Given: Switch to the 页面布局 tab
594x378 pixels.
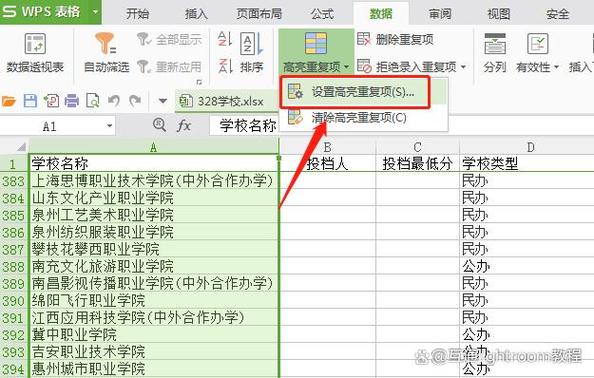Looking at the screenshot, I should click(x=259, y=14).
